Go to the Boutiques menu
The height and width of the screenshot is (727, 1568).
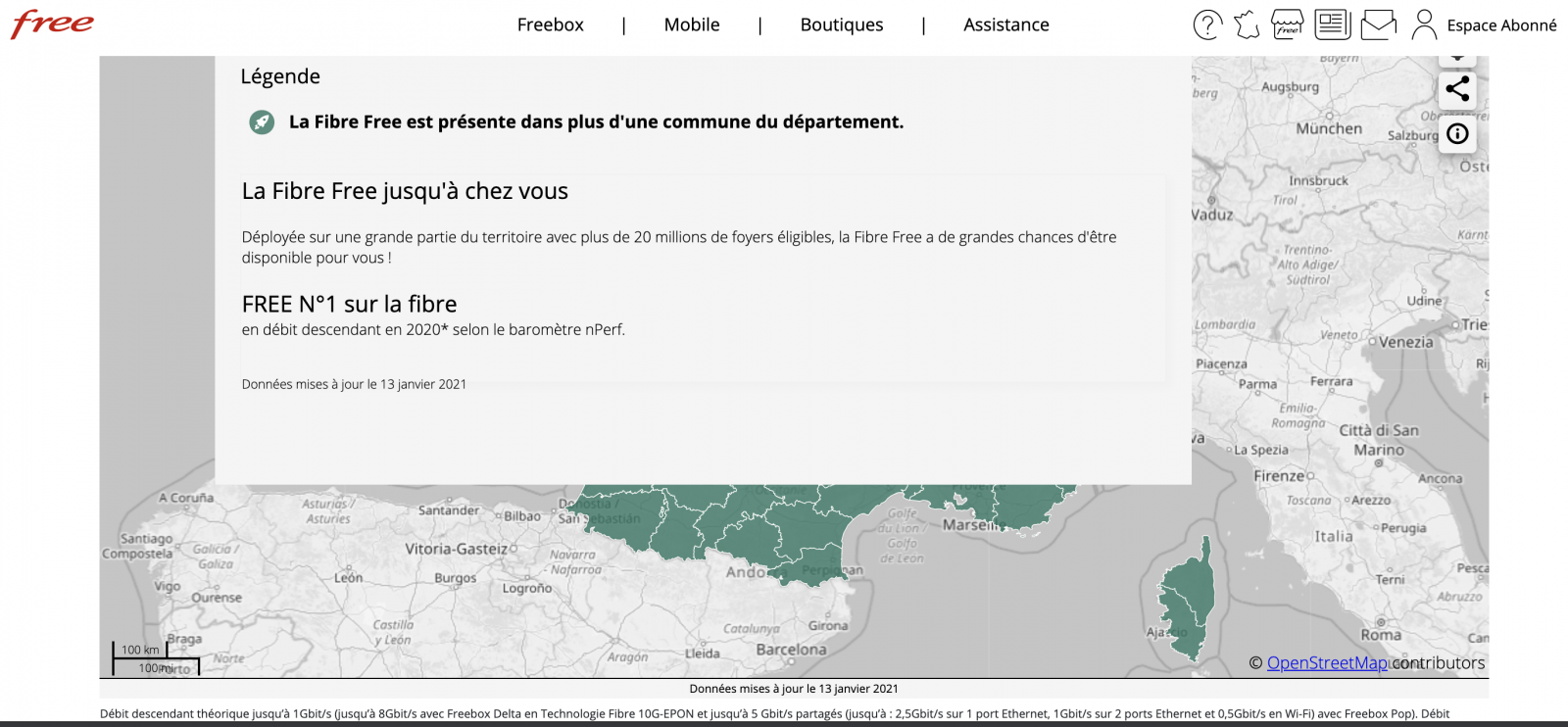(841, 25)
